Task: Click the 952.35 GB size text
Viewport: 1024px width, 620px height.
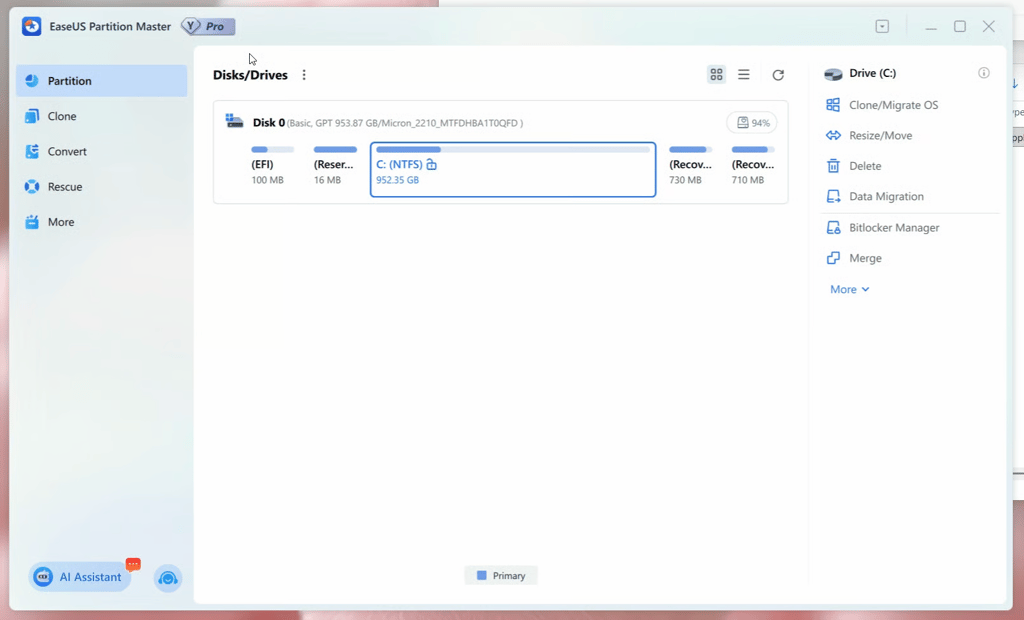Action: pyautogui.click(x=398, y=180)
